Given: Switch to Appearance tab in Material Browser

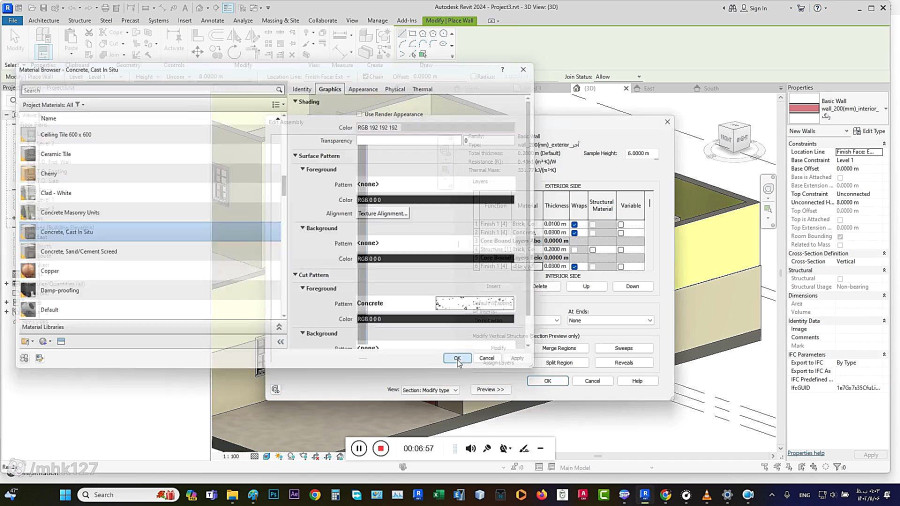Looking at the screenshot, I should point(363,89).
